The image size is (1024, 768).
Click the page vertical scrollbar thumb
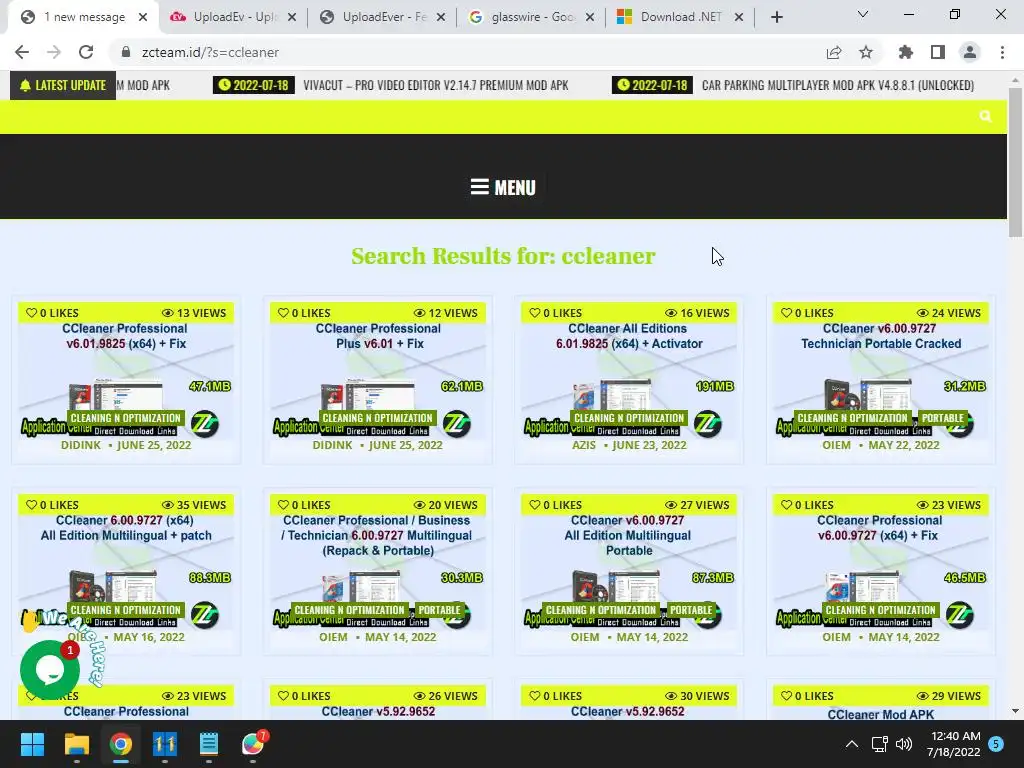tap(1015, 162)
